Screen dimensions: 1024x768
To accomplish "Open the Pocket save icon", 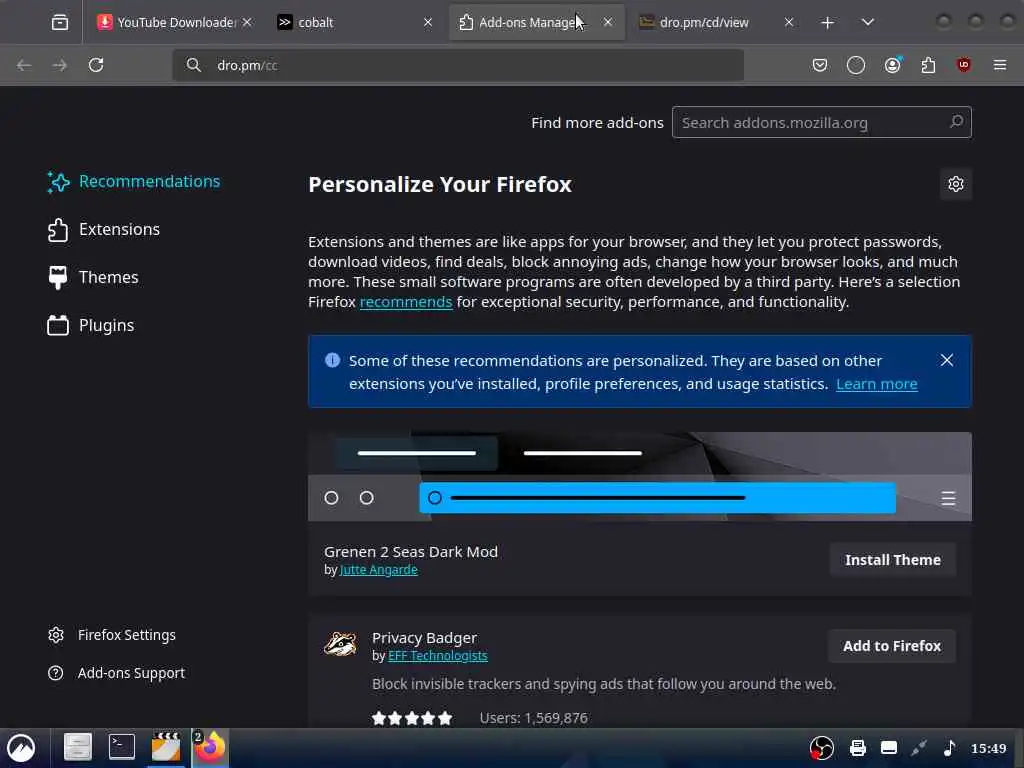I will pyautogui.click(x=820, y=65).
